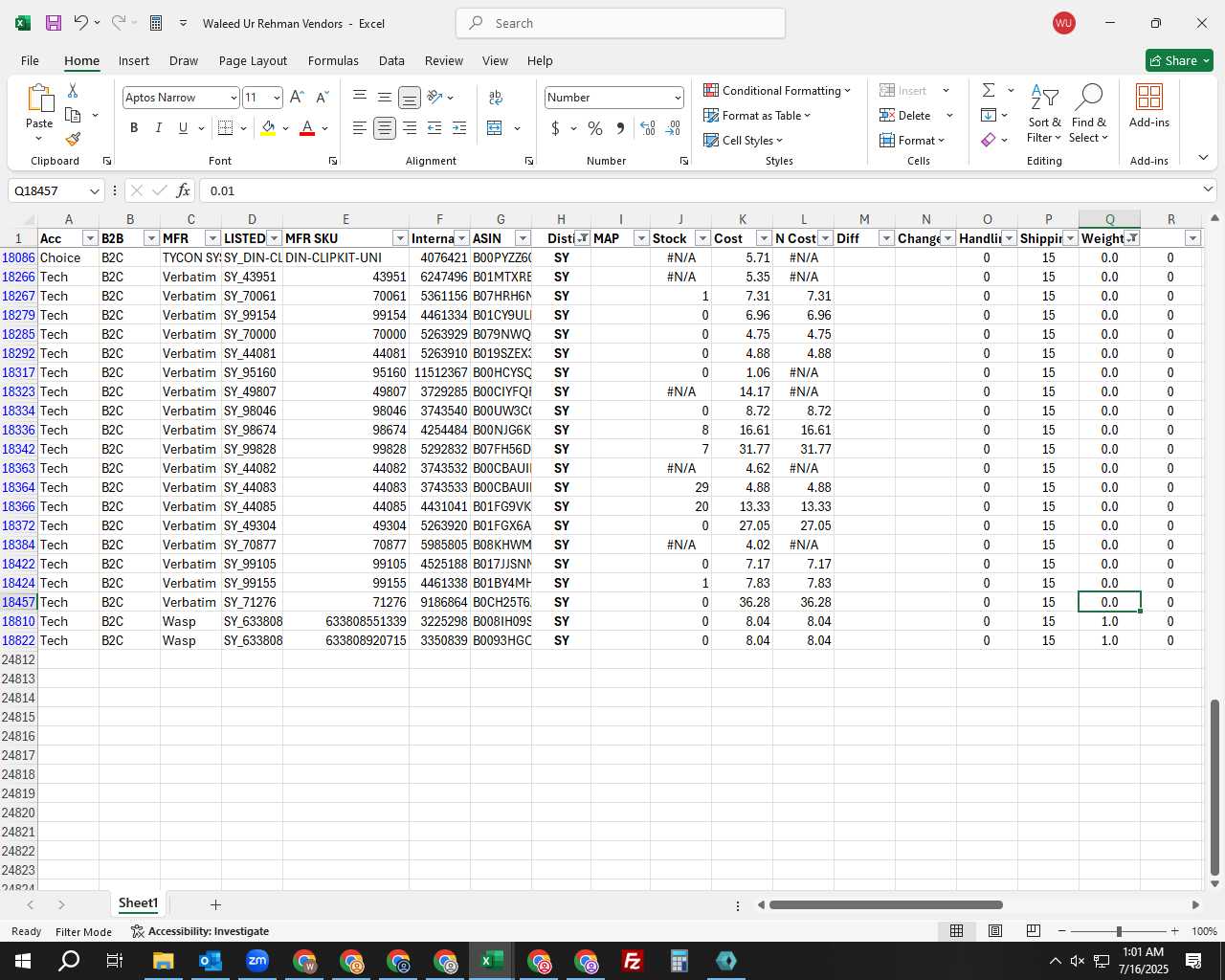Open the font name dropdown Aptos Narrow
Viewport: 1225px width, 980px height.
tap(233, 98)
